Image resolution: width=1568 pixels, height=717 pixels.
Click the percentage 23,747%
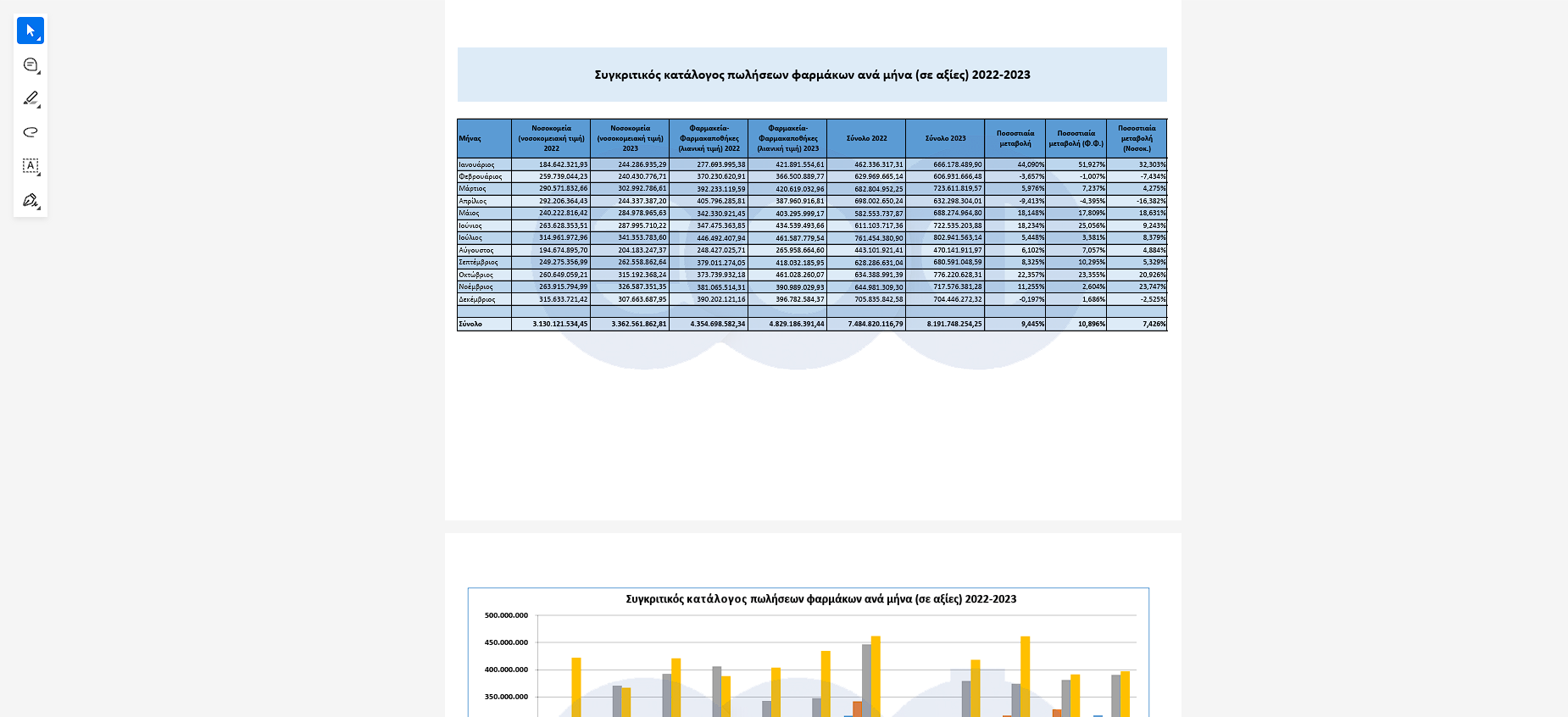point(1153,286)
